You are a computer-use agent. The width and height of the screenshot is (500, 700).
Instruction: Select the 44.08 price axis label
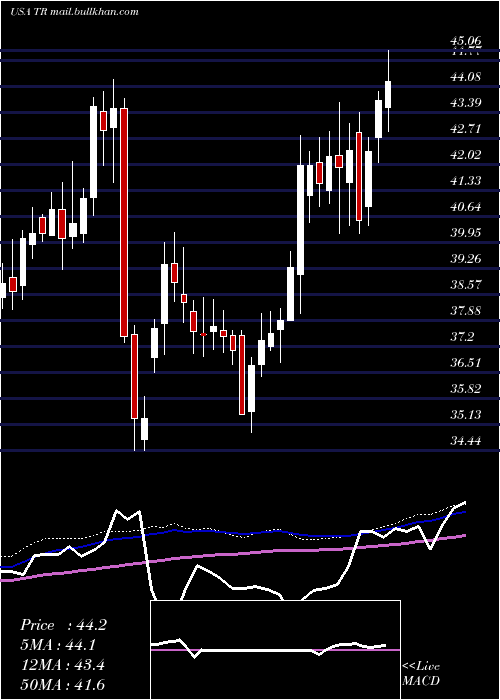pyautogui.click(x=466, y=77)
